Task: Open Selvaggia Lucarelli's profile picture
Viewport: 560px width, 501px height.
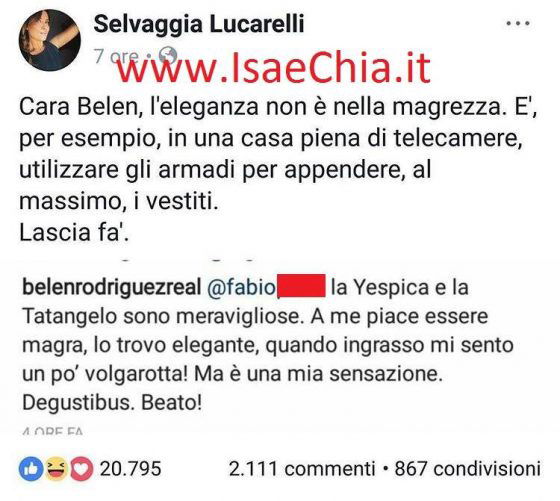Action: click(50, 40)
